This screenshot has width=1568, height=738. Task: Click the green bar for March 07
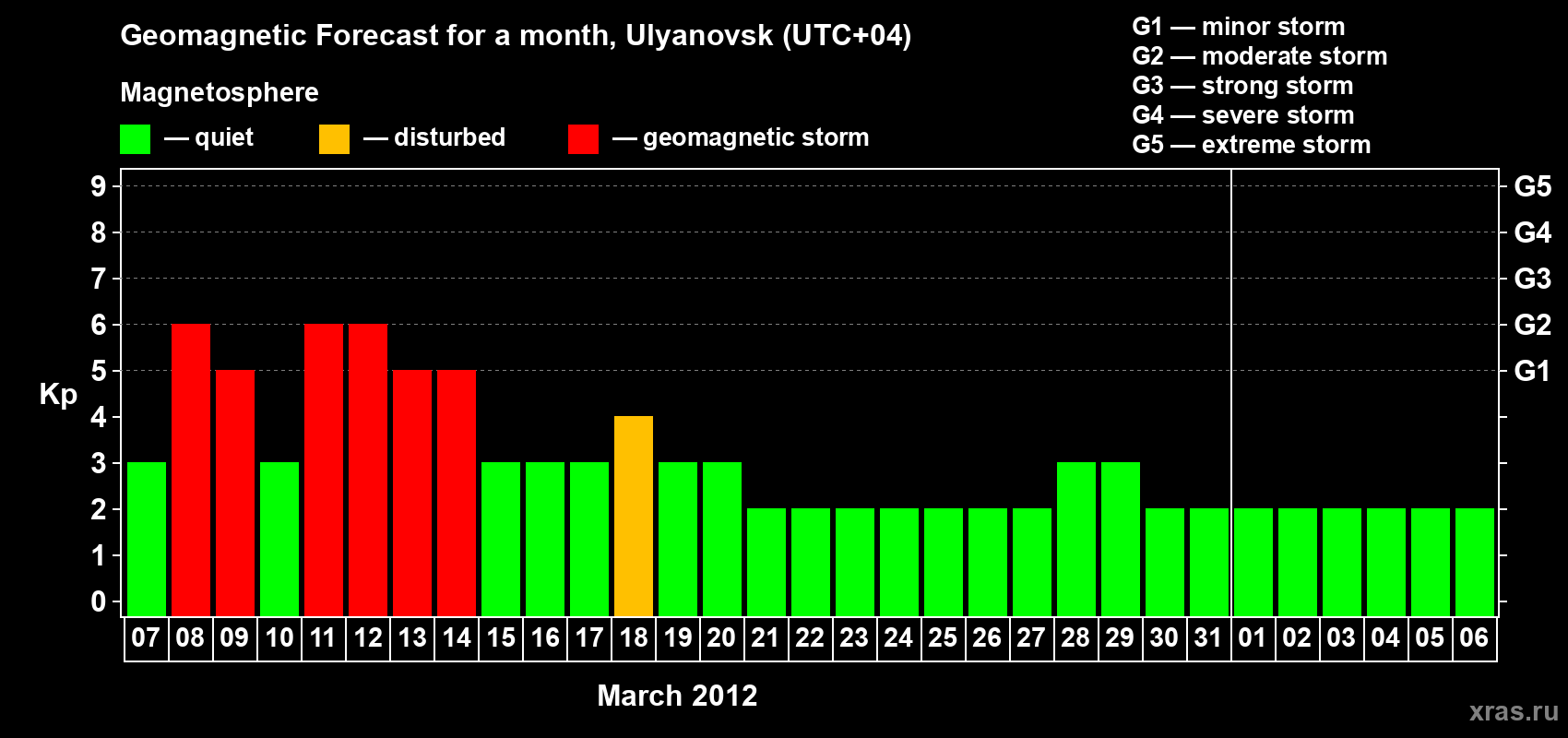coord(147,539)
